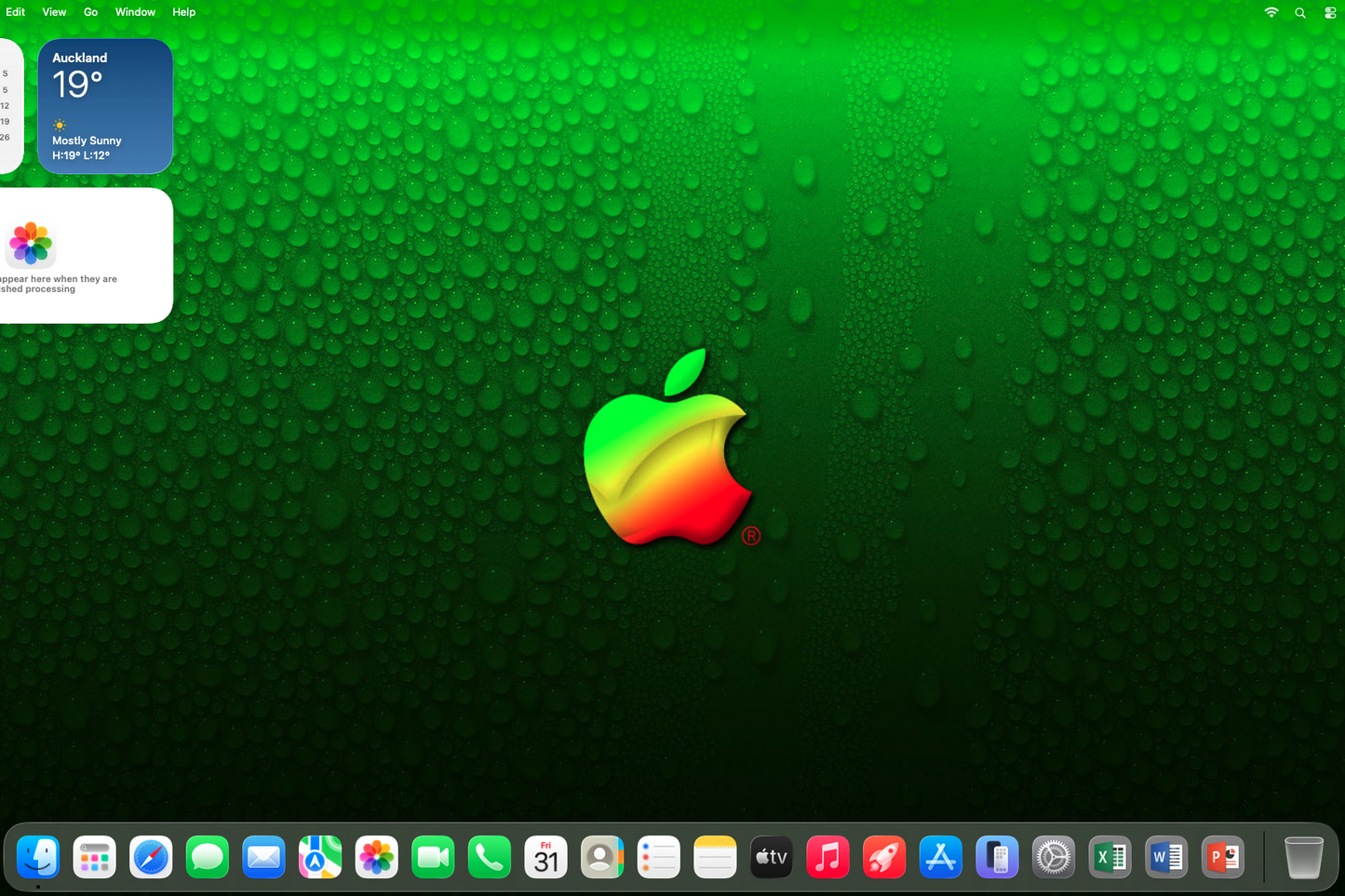Open the Help menu

[x=183, y=12]
